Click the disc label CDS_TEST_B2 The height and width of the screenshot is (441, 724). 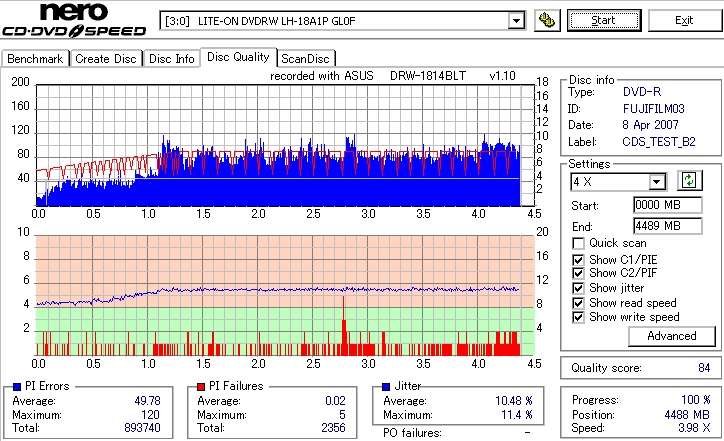coord(658,142)
